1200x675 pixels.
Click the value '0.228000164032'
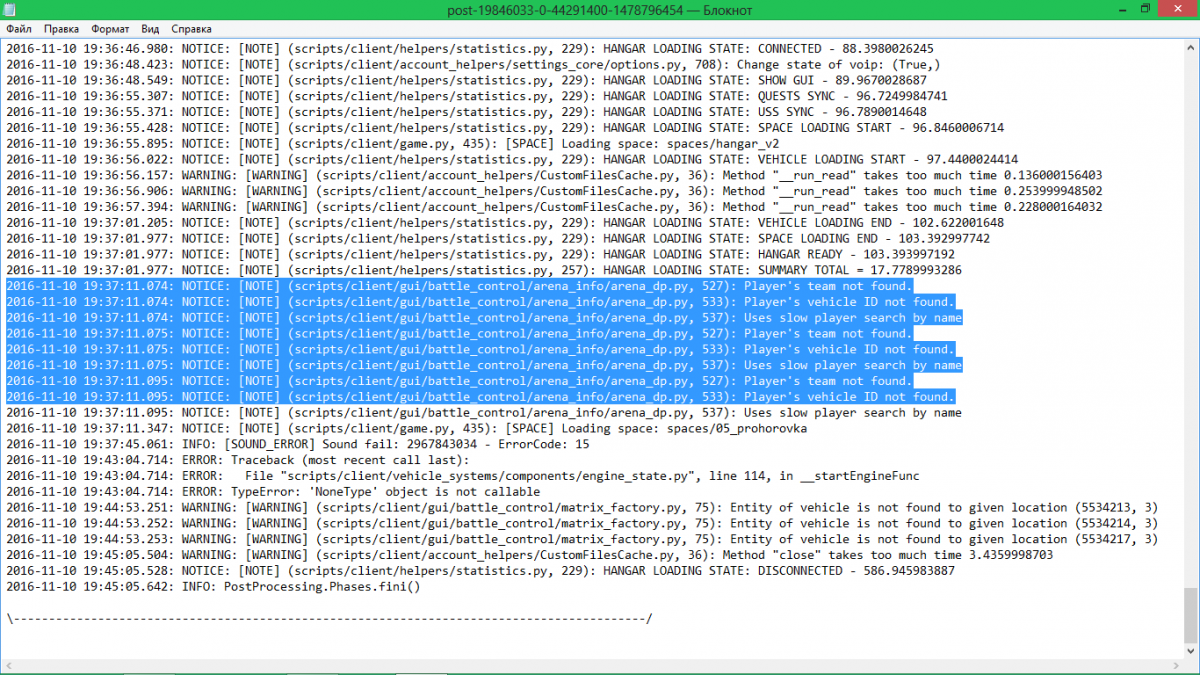pyautogui.click(x=1053, y=207)
